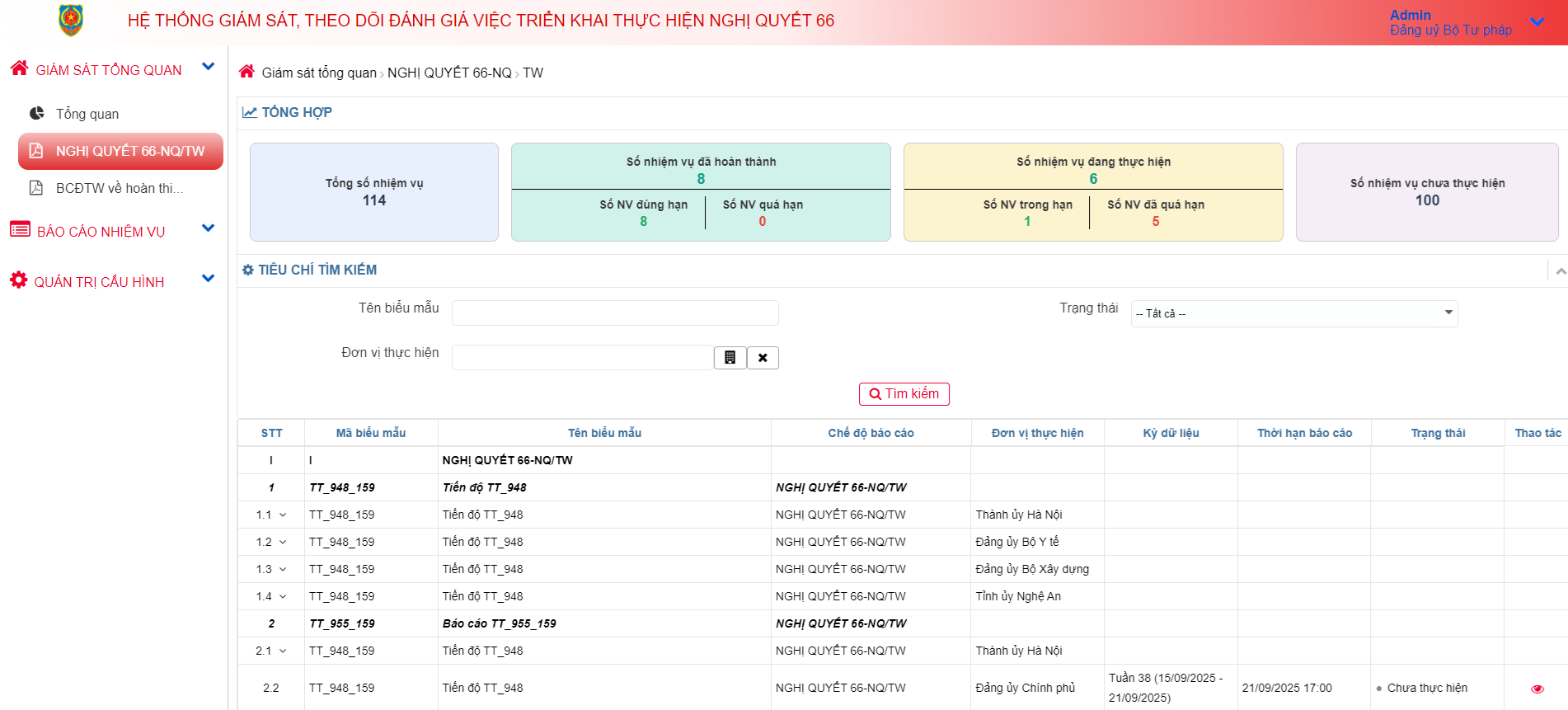Open the Trạng thái dropdown
1568x710 pixels.
(x=1293, y=313)
